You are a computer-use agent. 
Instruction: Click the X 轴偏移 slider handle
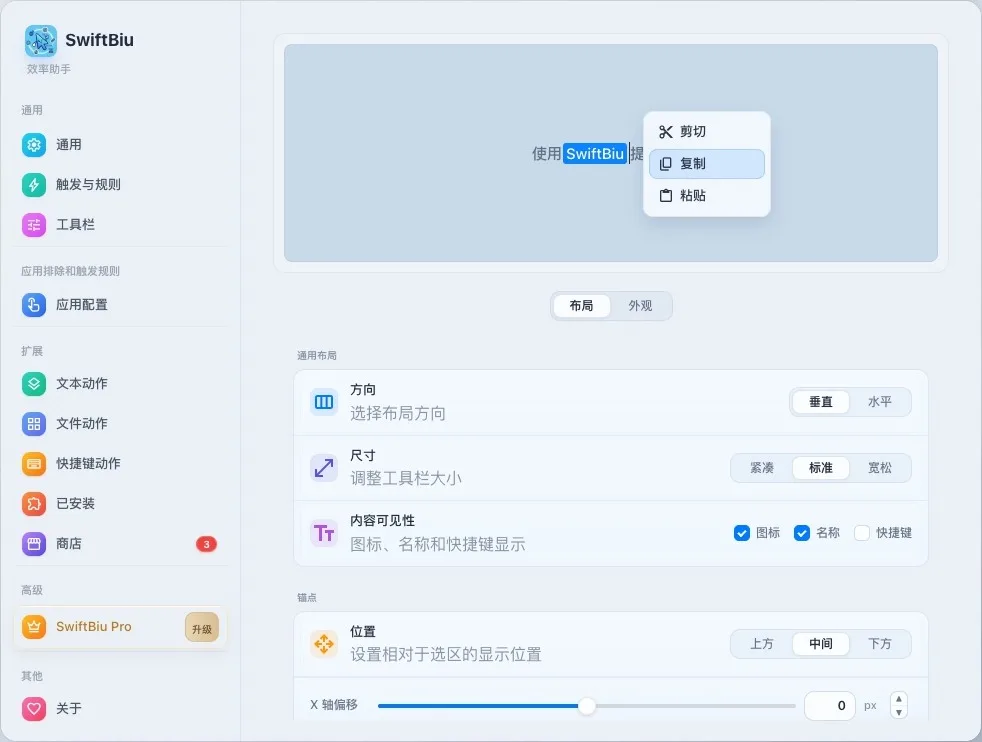click(x=587, y=706)
